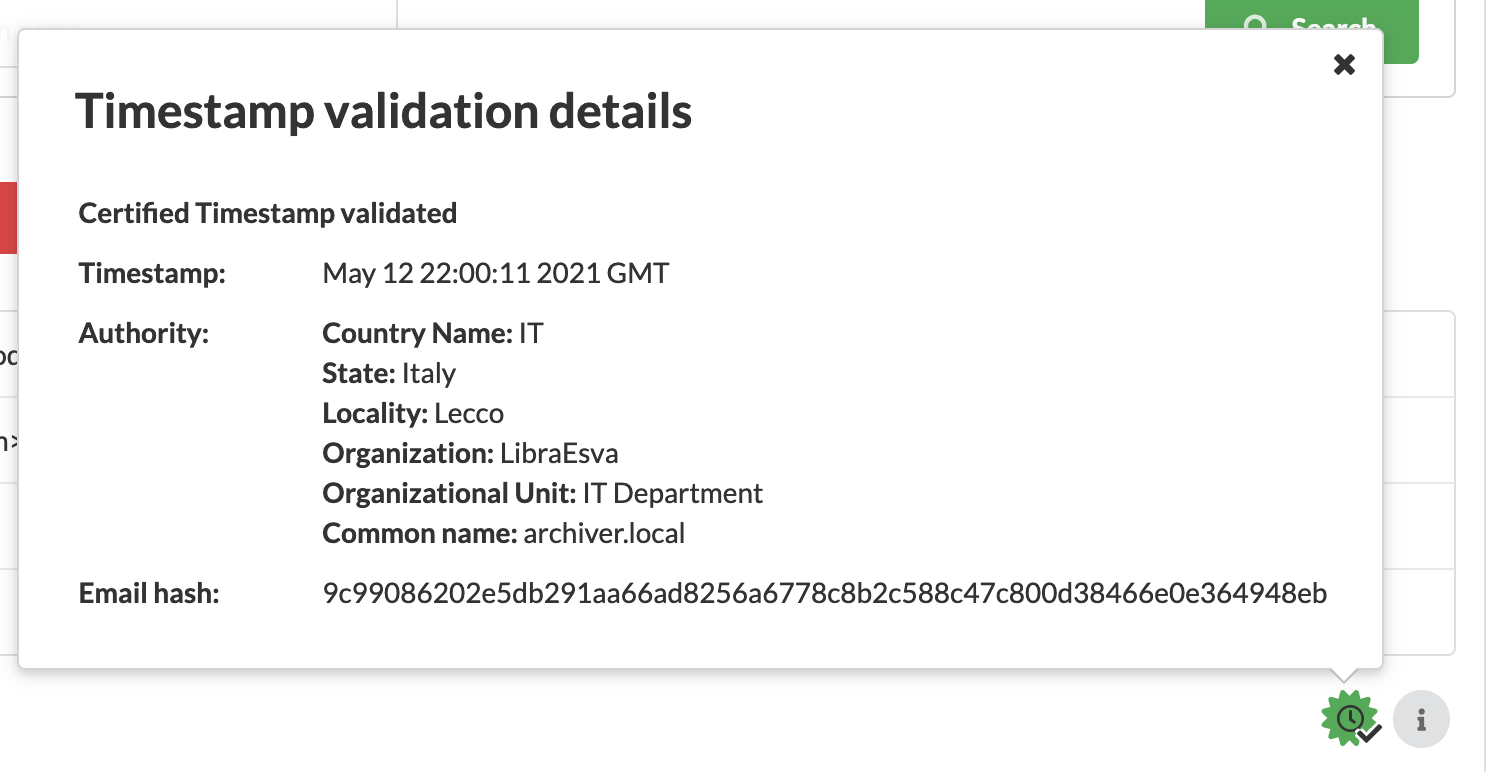Click the 'Organizational Unit: IT Department' line
The image size is (1486, 772).
point(543,493)
